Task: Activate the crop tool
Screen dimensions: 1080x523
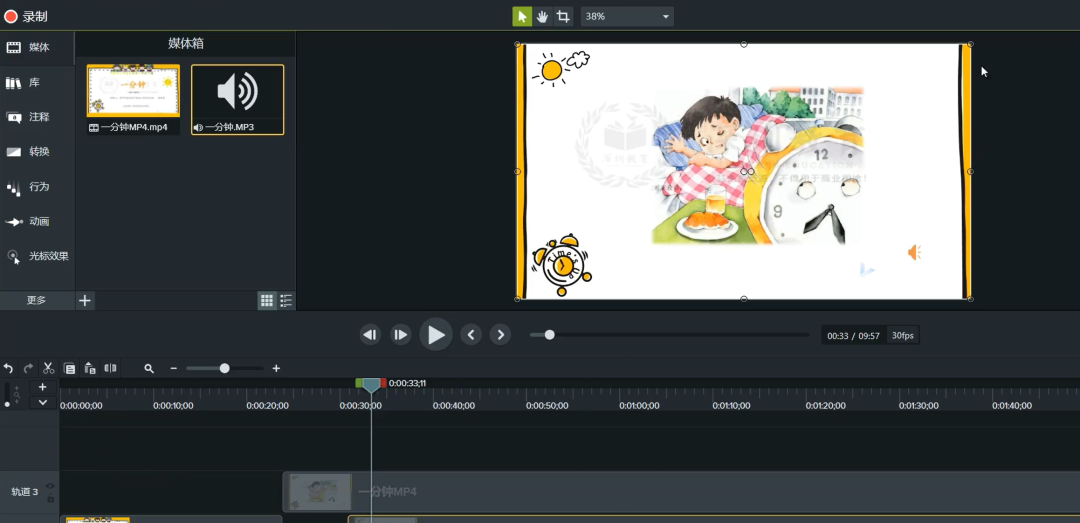Action: point(563,17)
